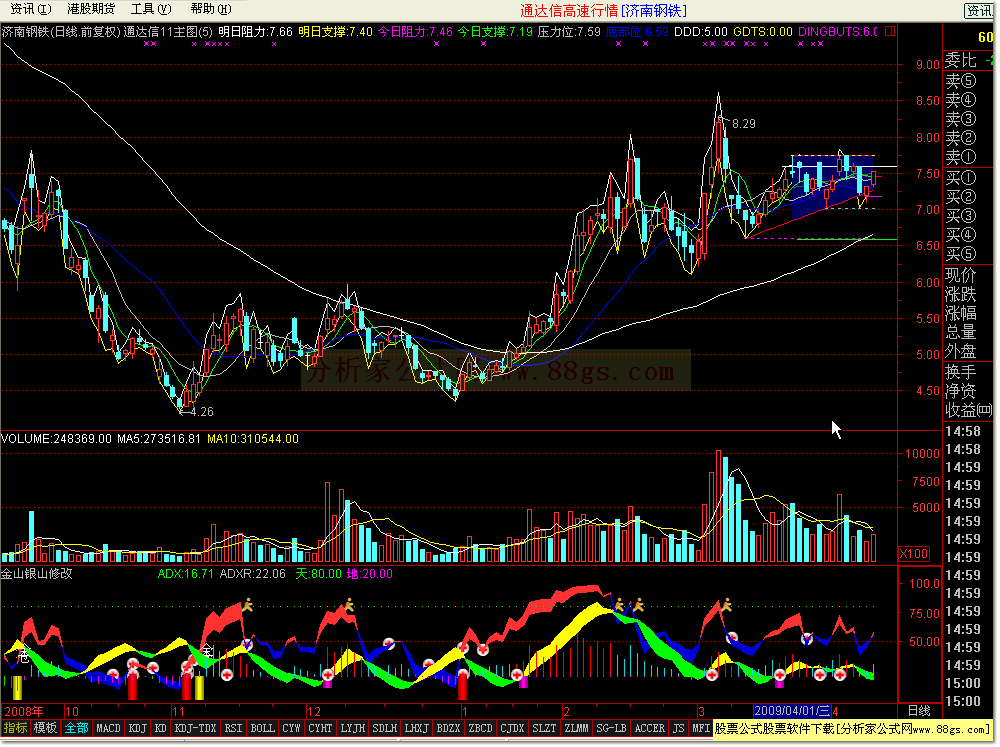Viewport: 1000px width, 747px height.
Task: Select the 模板 tab
Action: pos(45,729)
